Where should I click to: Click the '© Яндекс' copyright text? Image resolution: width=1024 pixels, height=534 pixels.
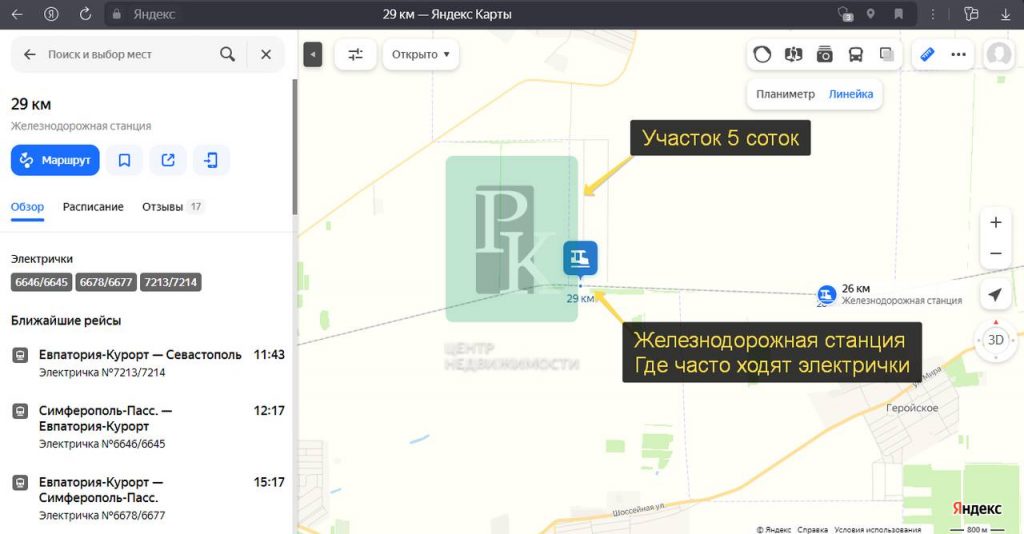coord(773,529)
